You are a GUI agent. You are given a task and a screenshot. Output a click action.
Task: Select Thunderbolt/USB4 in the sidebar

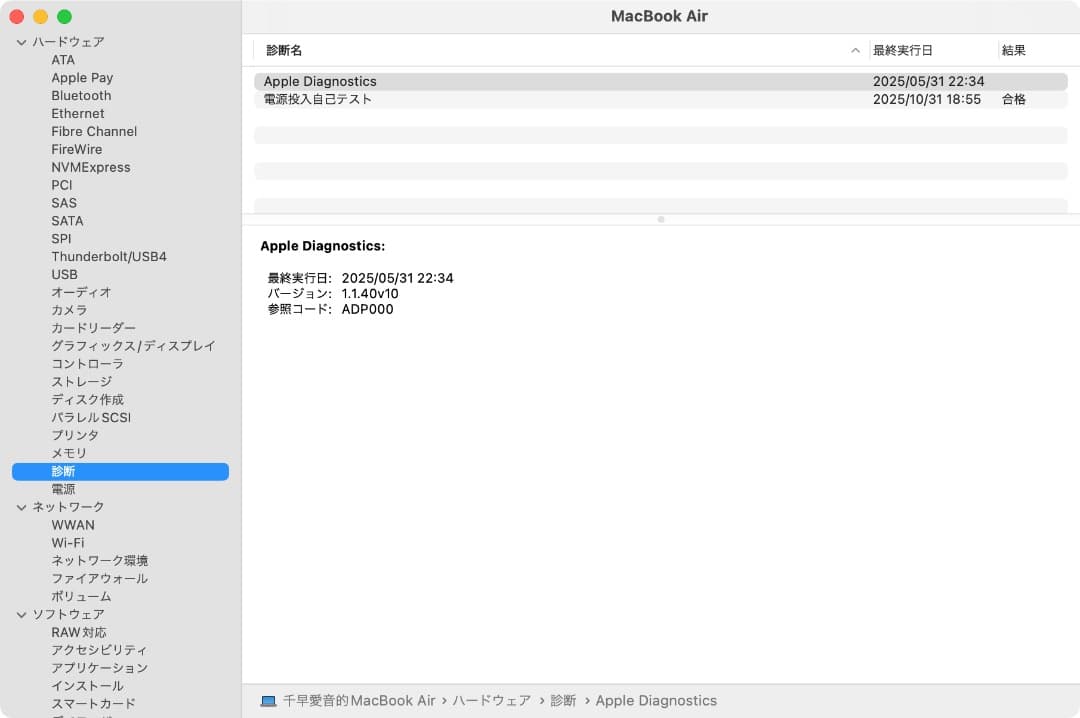click(x=109, y=256)
